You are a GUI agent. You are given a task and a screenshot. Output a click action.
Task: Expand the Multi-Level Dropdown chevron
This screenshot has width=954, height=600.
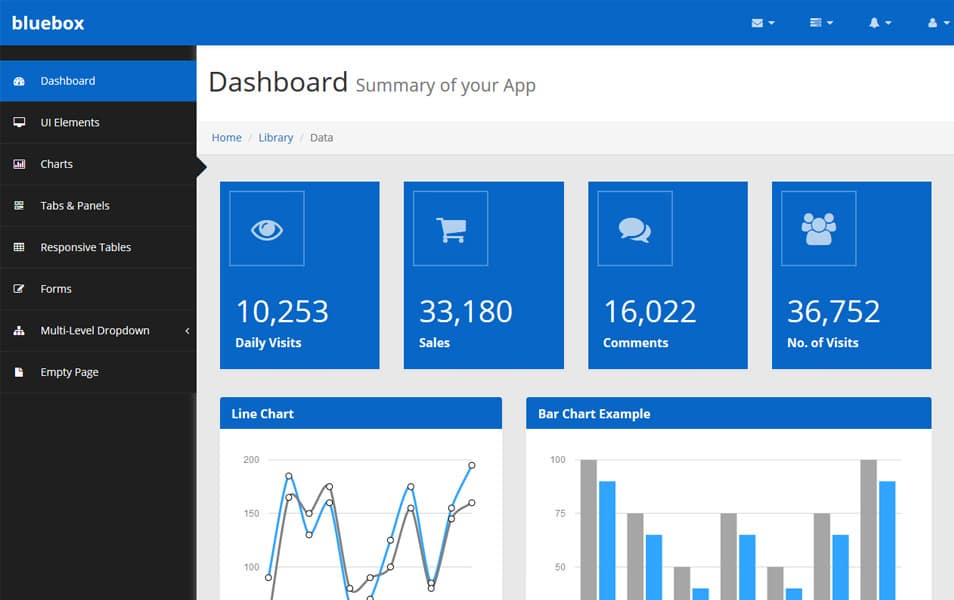pos(186,330)
